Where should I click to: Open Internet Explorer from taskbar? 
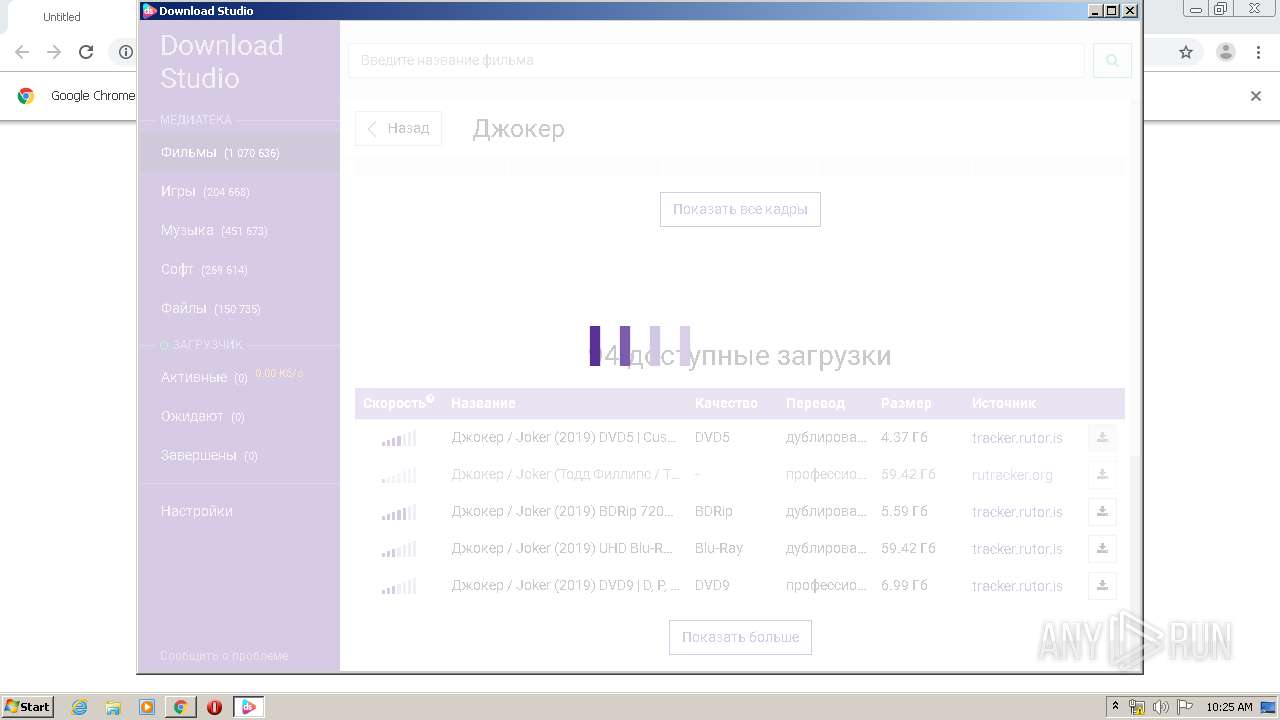tap(79, 707)
